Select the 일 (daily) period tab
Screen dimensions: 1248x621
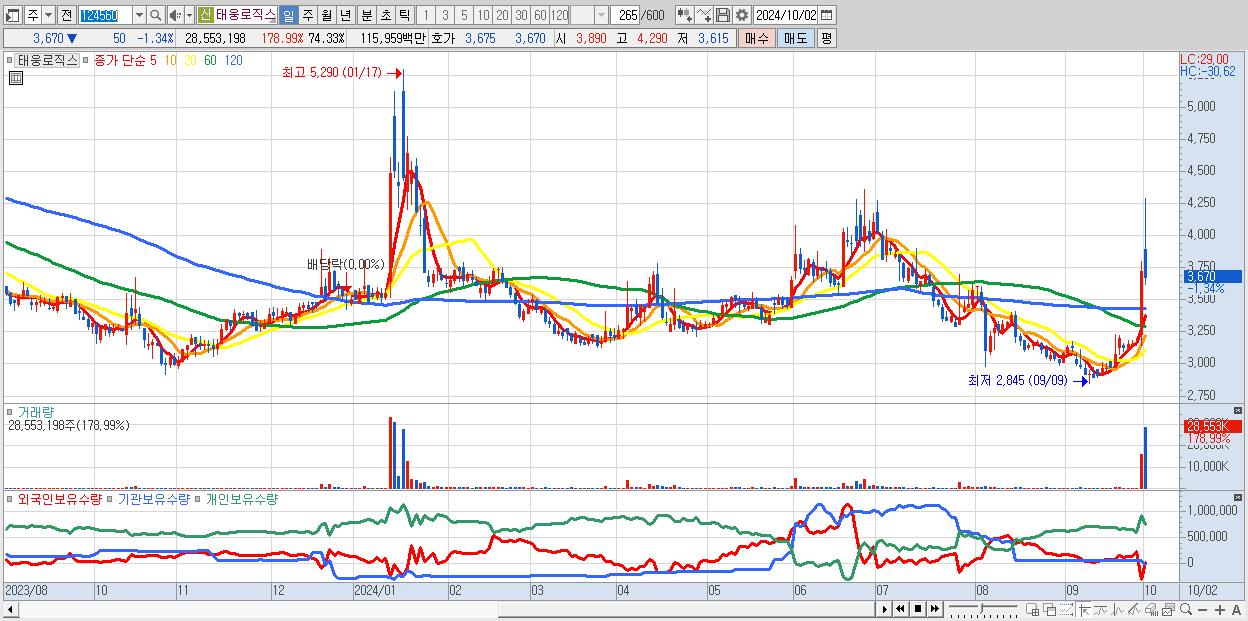[x=288, y=15]
